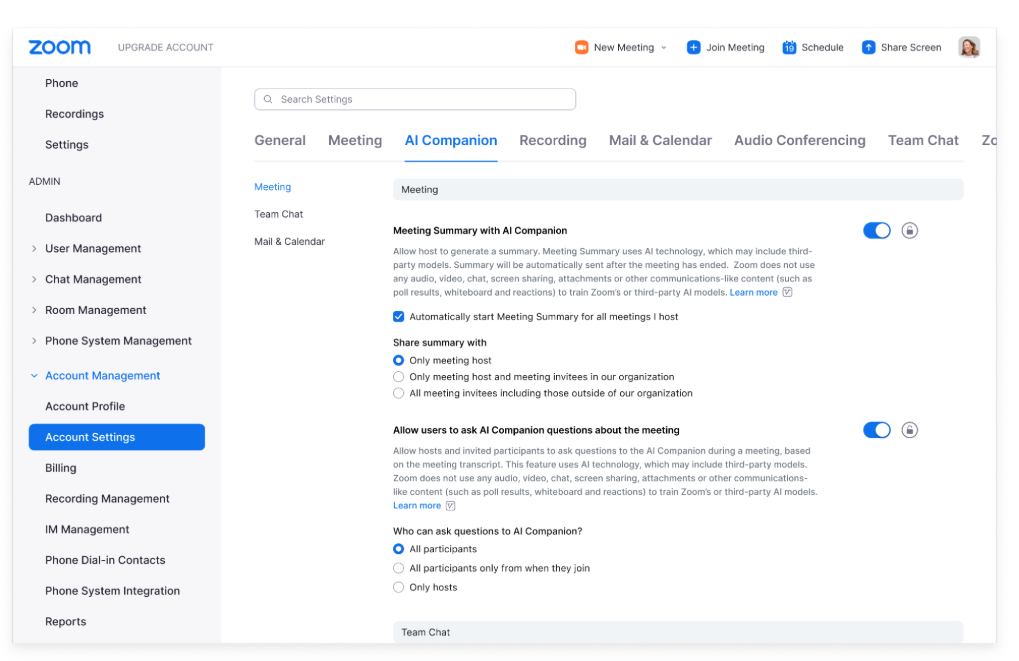Image resolution: width=1019 pixels, height=661 pixels.
Task: Open Billing in sidebar
Action: tap(60, 468)
